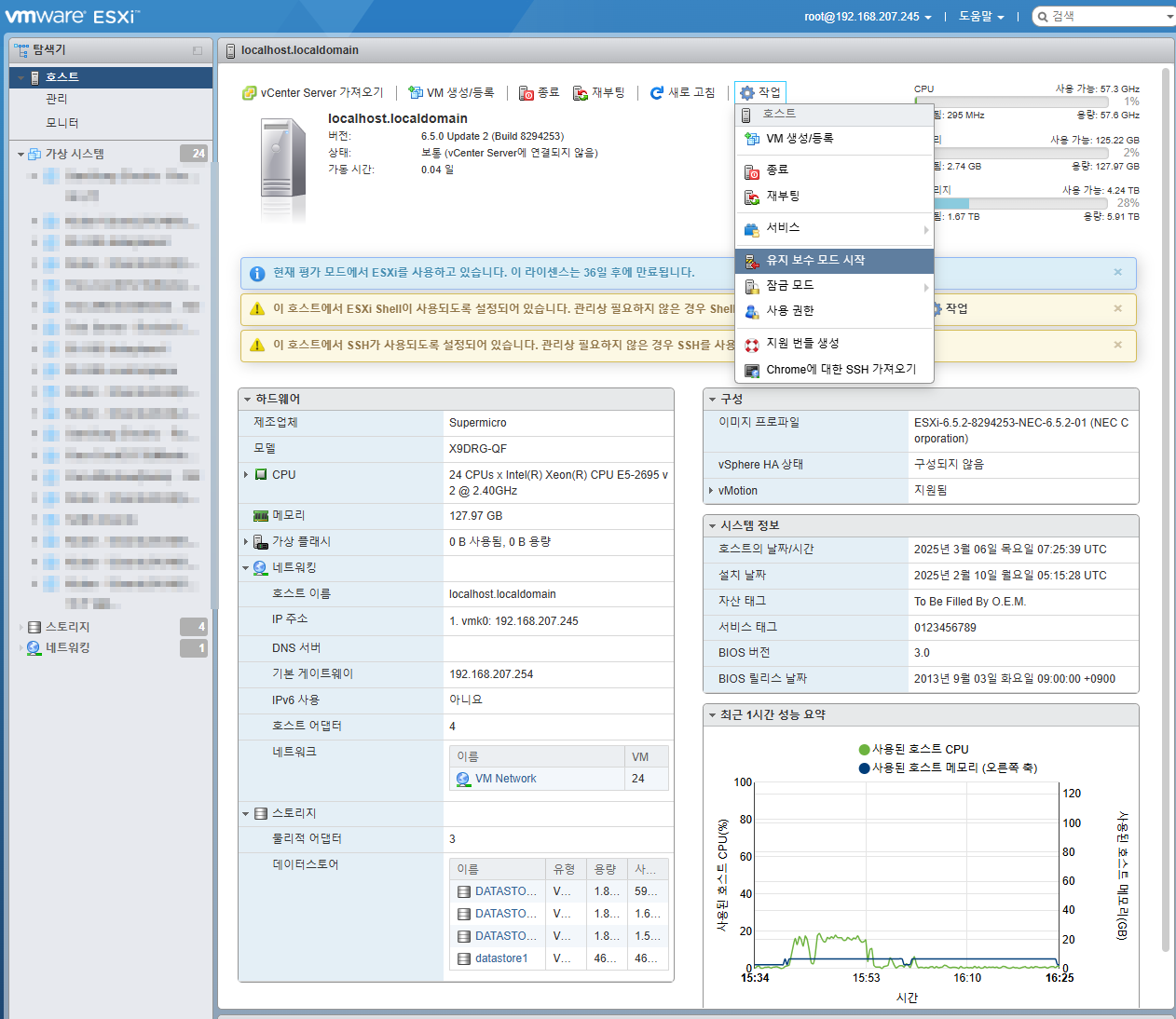
Task: Select the 재부팅 icon in the dropdown menu
Action: (752, 197)
